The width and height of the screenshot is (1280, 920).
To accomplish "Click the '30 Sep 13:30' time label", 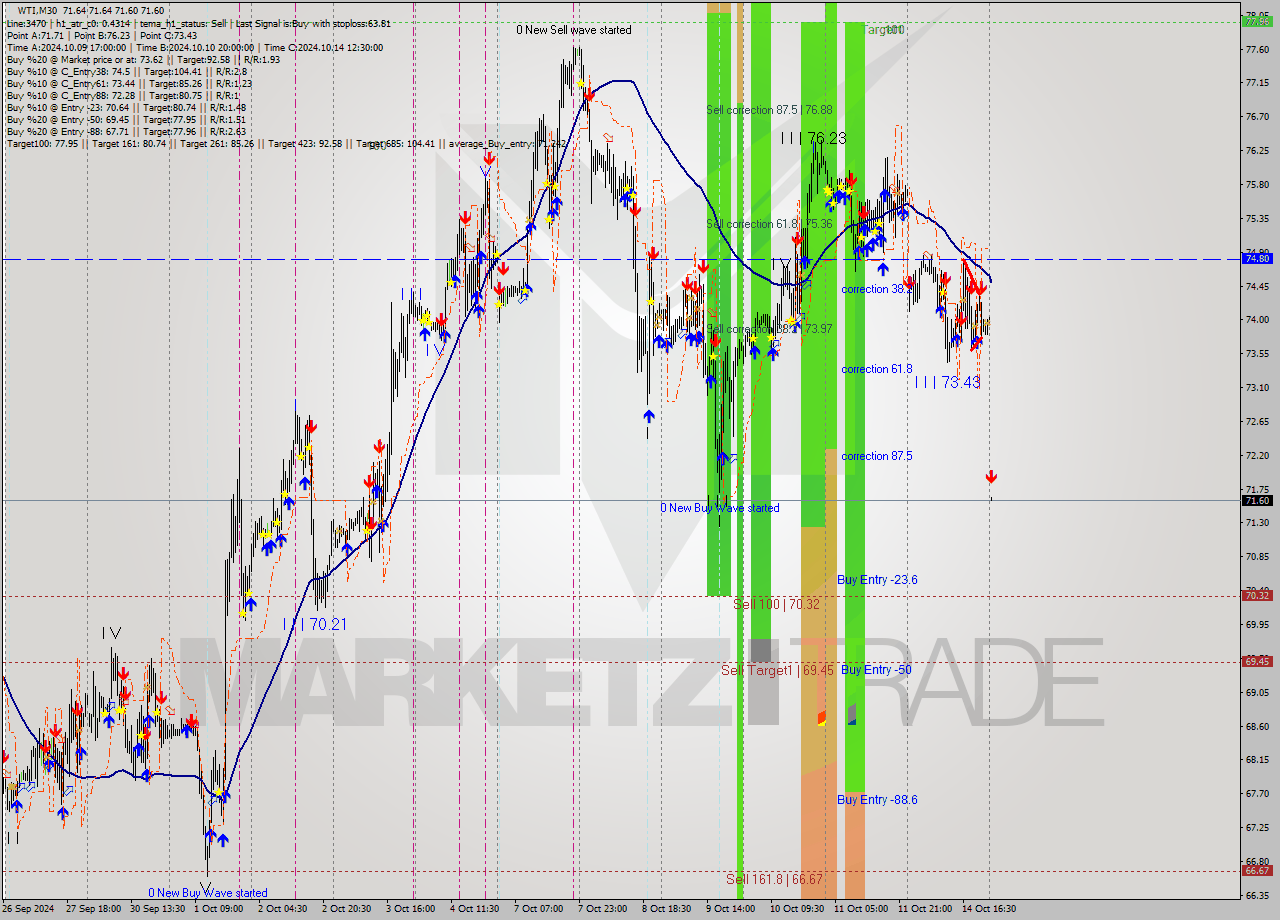I will coord(158,909).
